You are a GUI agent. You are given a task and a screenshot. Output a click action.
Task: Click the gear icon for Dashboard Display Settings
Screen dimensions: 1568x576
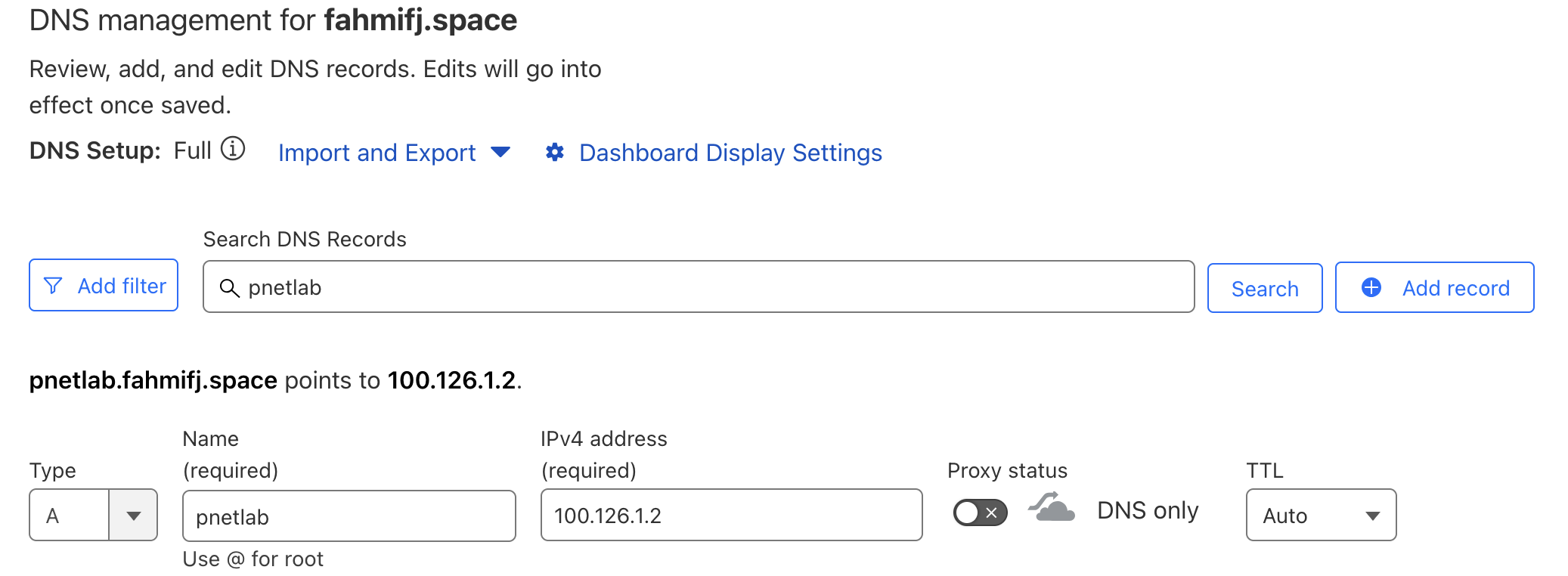click(x=555, y=152)
